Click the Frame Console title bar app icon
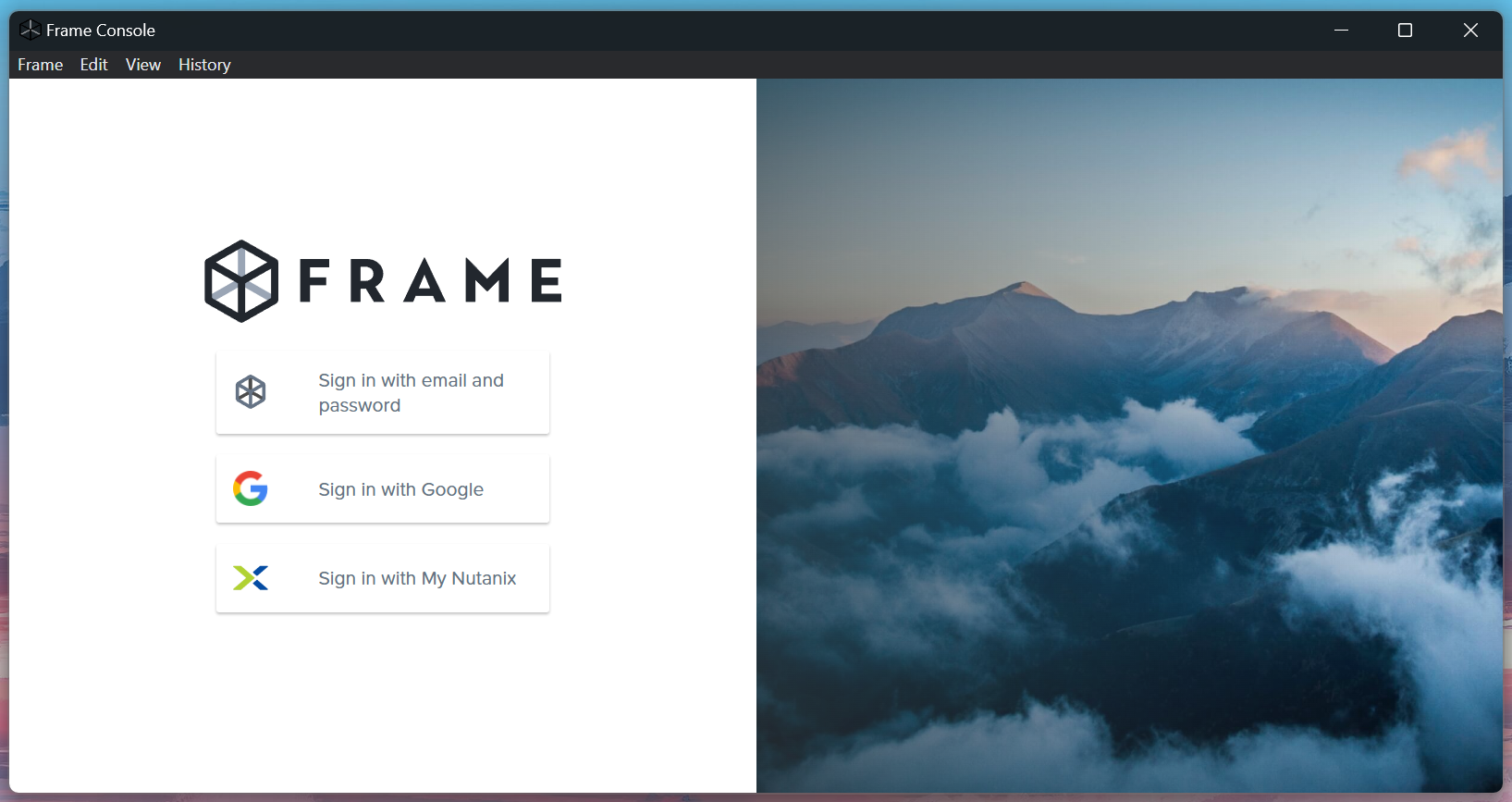 click(30, 31)
